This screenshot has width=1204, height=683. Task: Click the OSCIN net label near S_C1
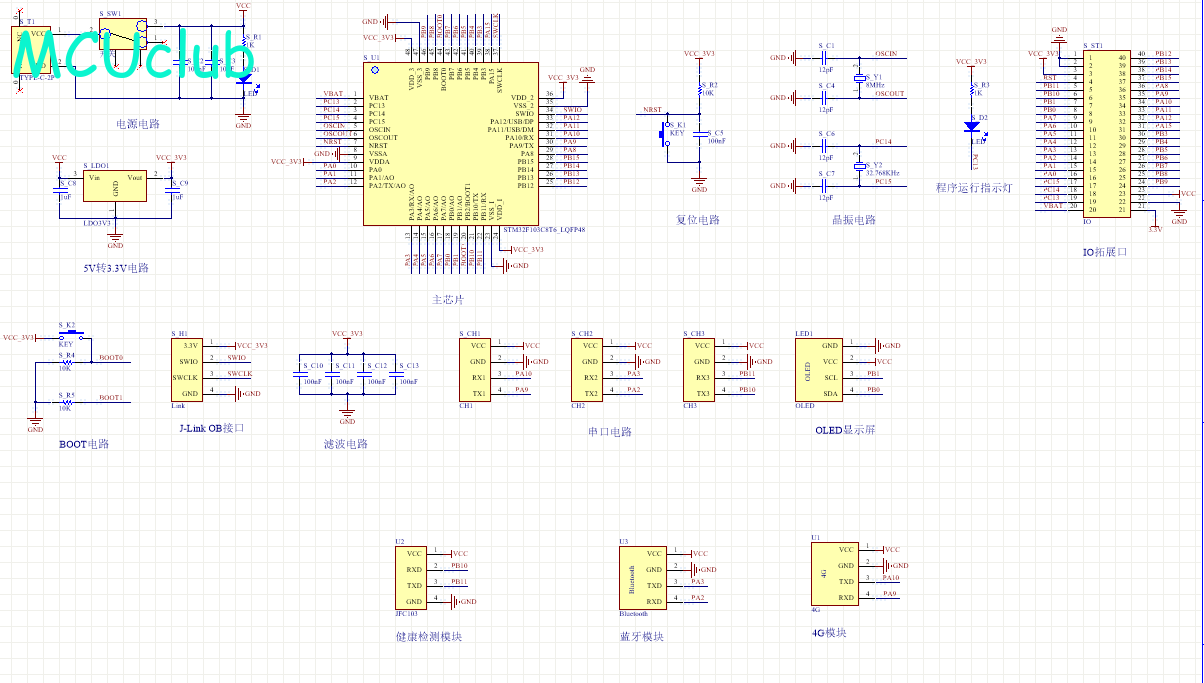point(885,53)
